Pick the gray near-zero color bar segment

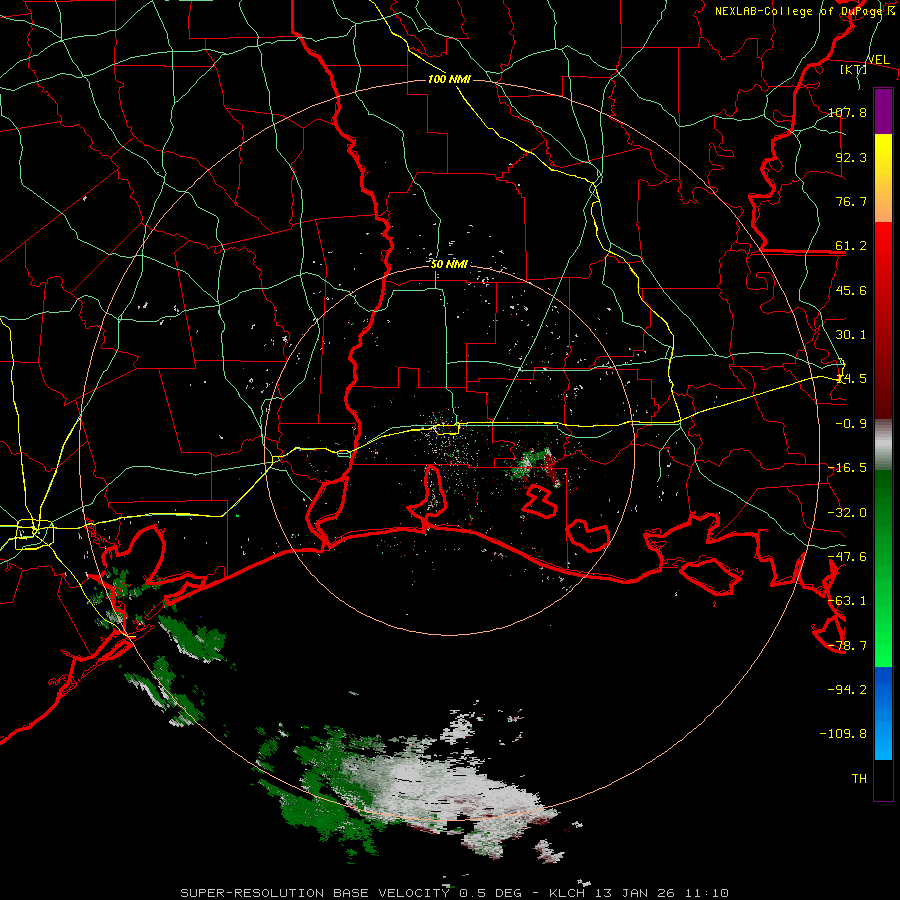(883, 445)
